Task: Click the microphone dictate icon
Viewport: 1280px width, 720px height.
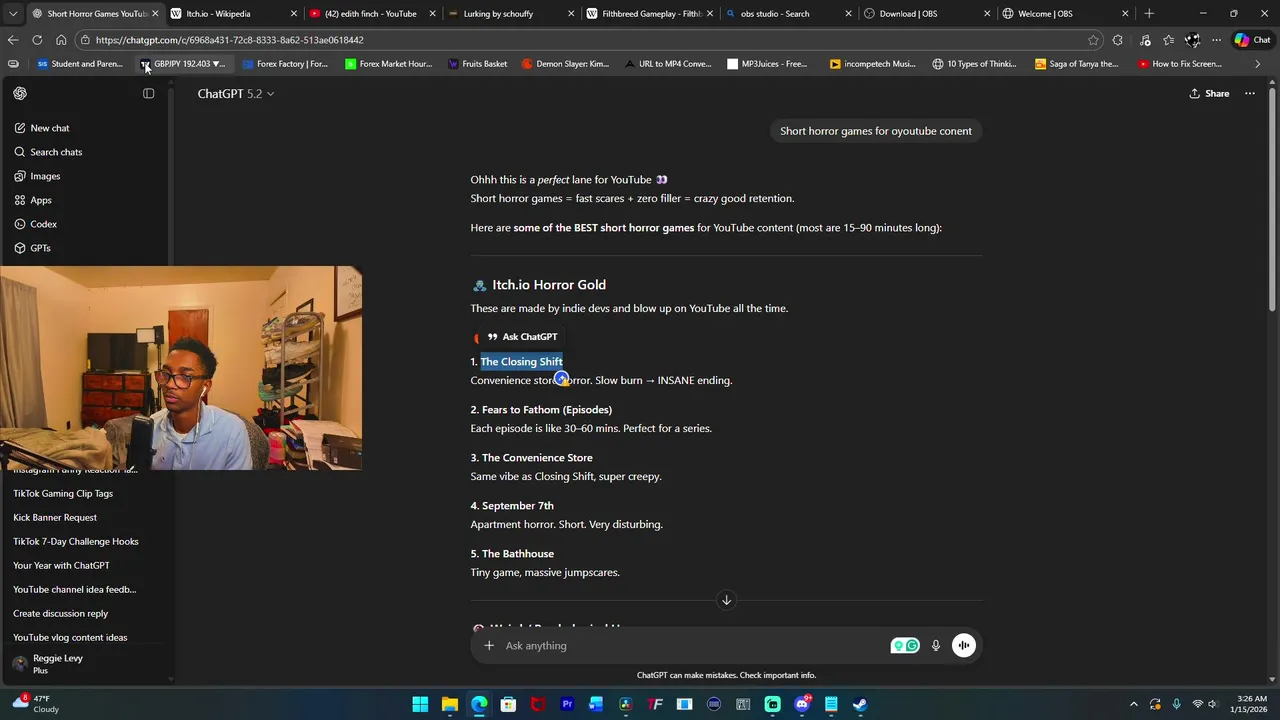Action: 936,646
